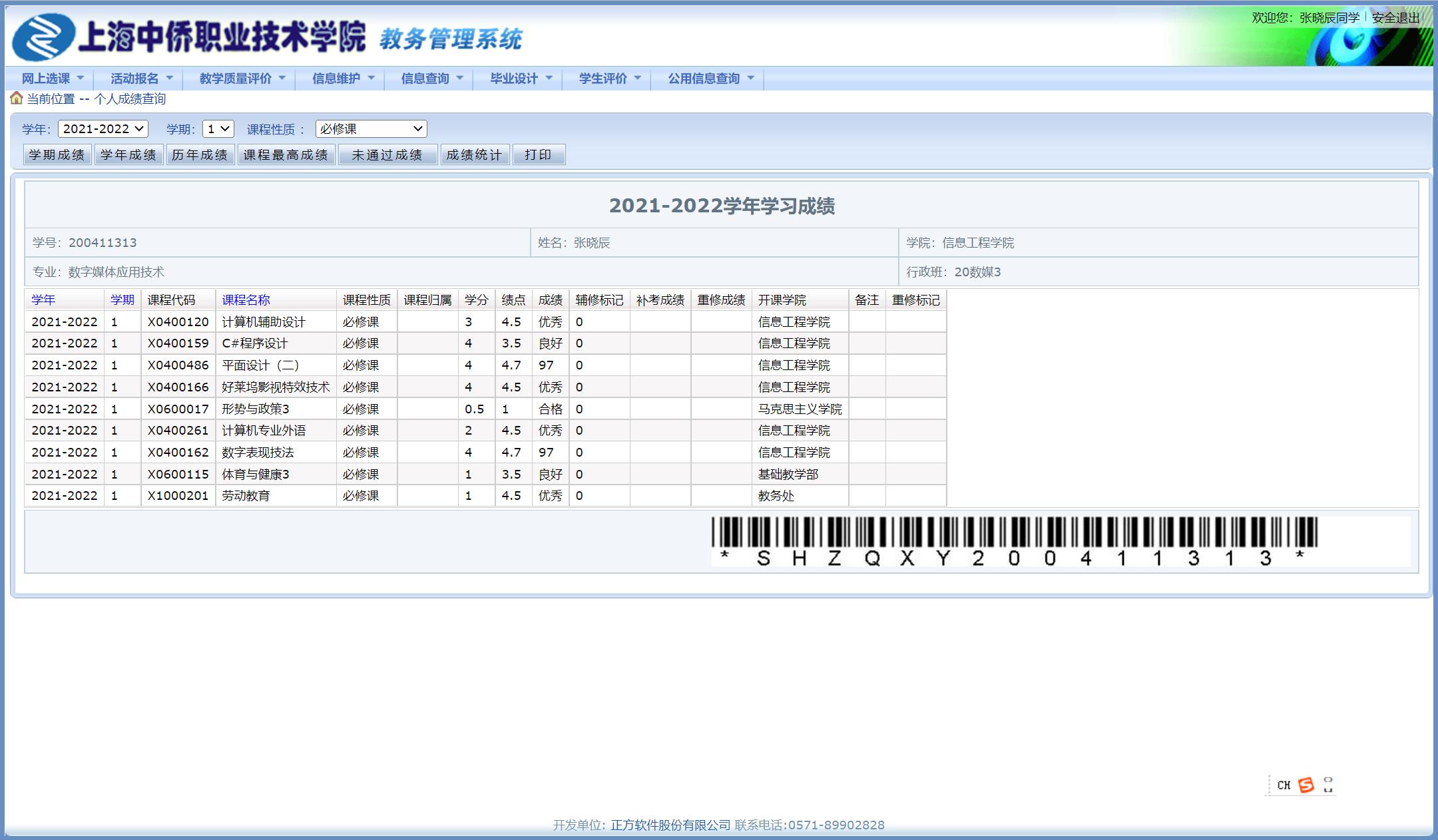Viewport: 1438px width, 840px height.
Task: Click the 打印 button
Action: click(x=539, y=154)
